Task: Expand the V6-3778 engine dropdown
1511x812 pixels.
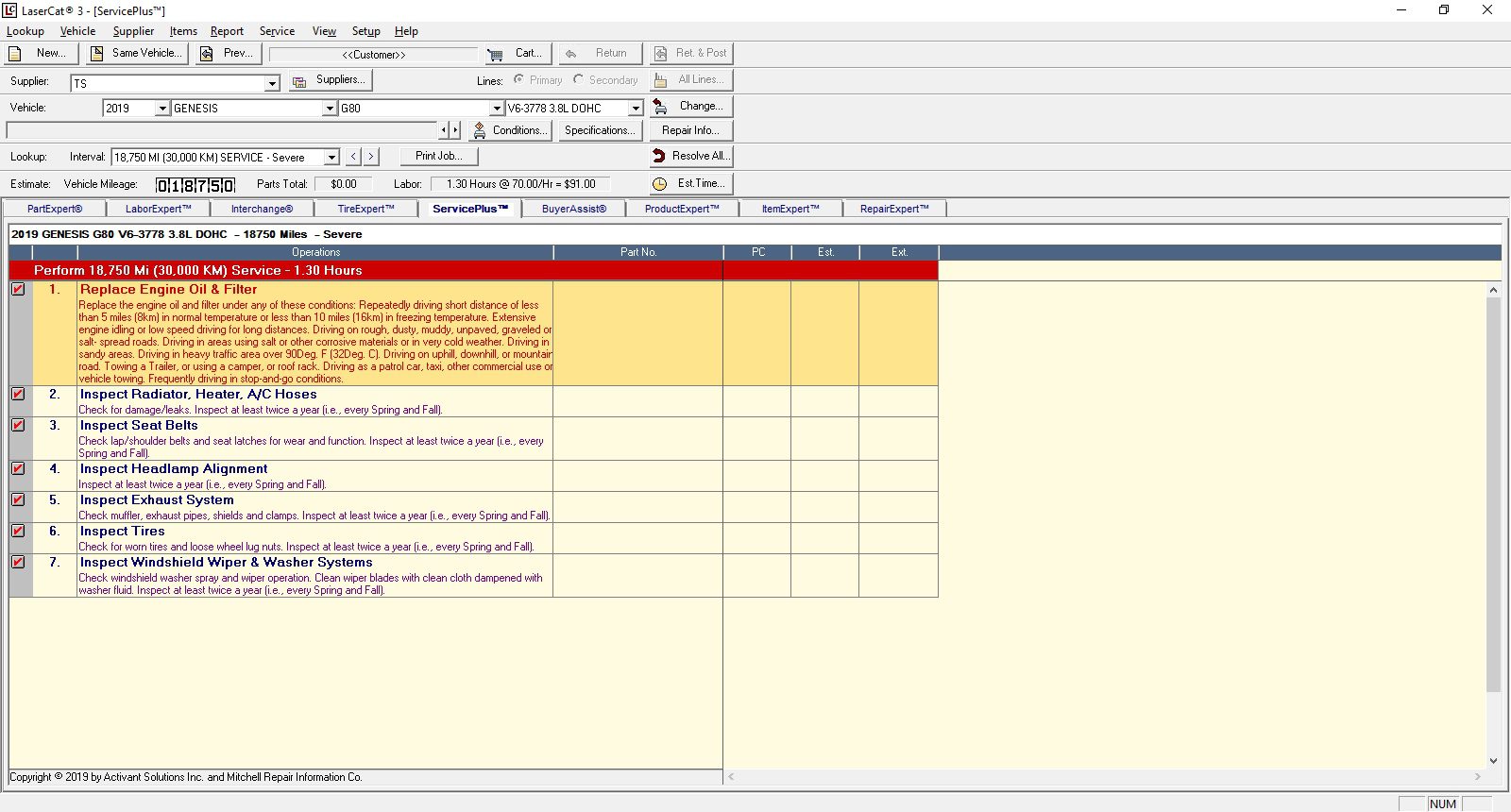Action: point(636,109)
